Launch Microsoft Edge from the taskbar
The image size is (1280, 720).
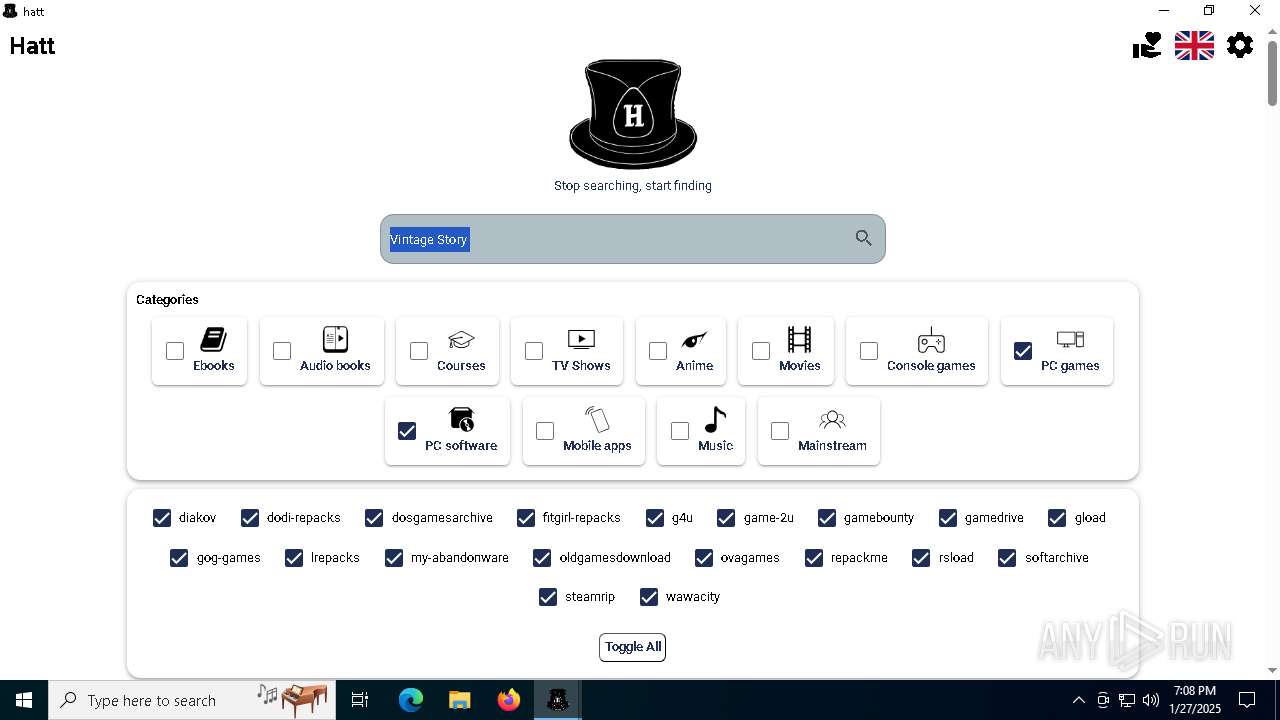(411, 700)
